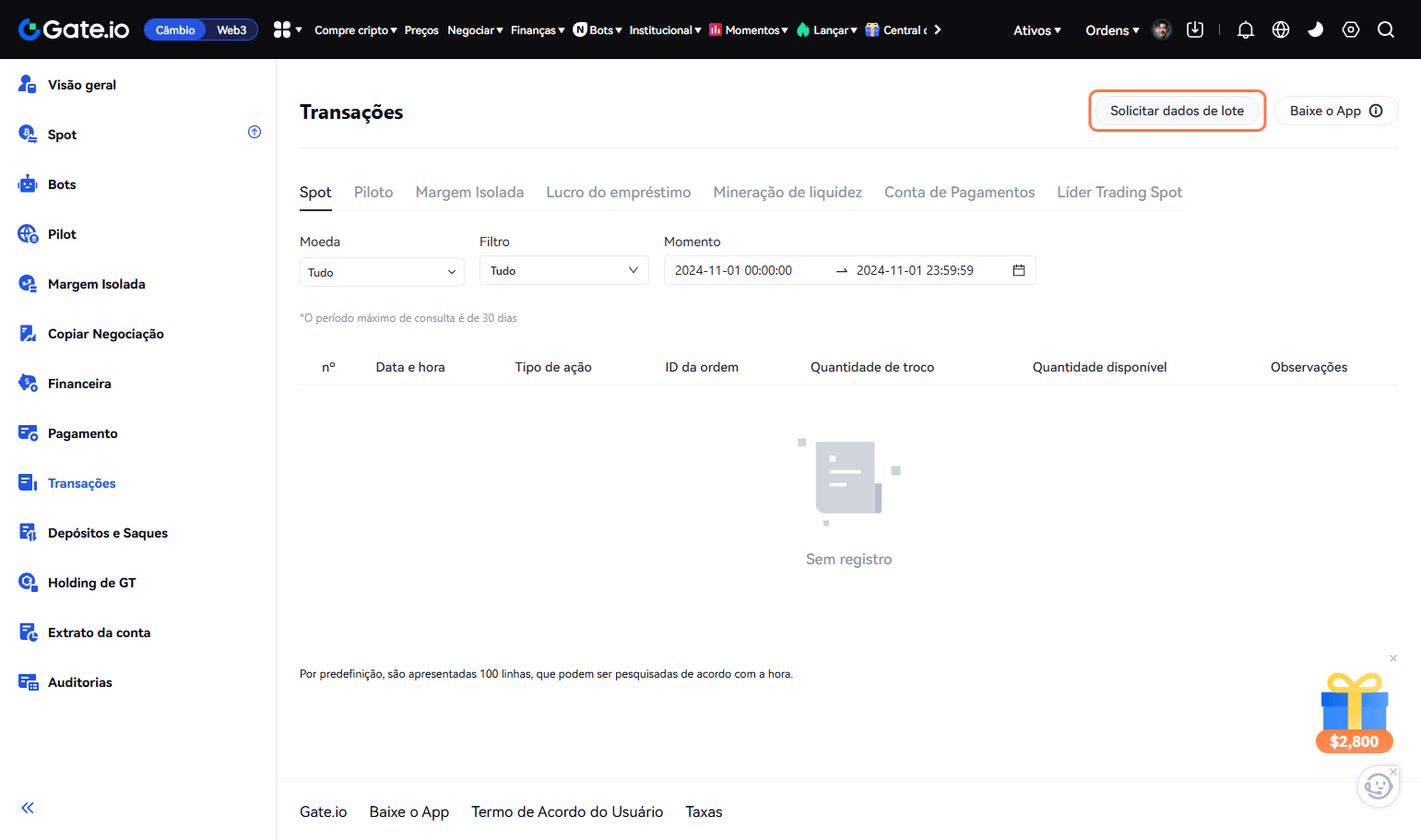1421x840 pixels.
Task: Open the search magnifier
Action: click(1386, 30)
